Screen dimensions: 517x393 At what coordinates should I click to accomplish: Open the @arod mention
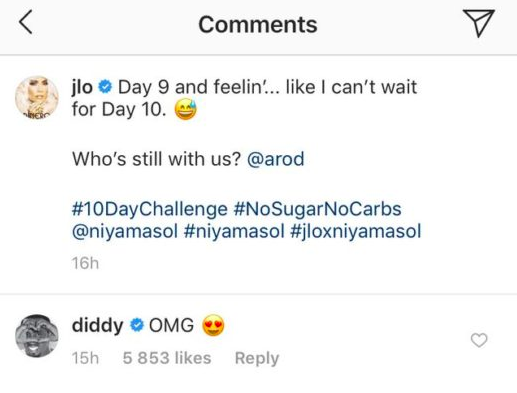(275, 159)
